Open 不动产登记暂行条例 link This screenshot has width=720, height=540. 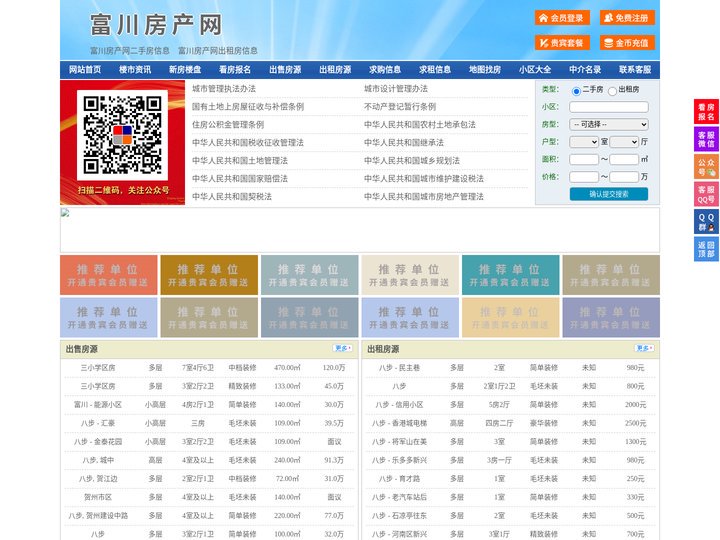[x=400, y=107]
